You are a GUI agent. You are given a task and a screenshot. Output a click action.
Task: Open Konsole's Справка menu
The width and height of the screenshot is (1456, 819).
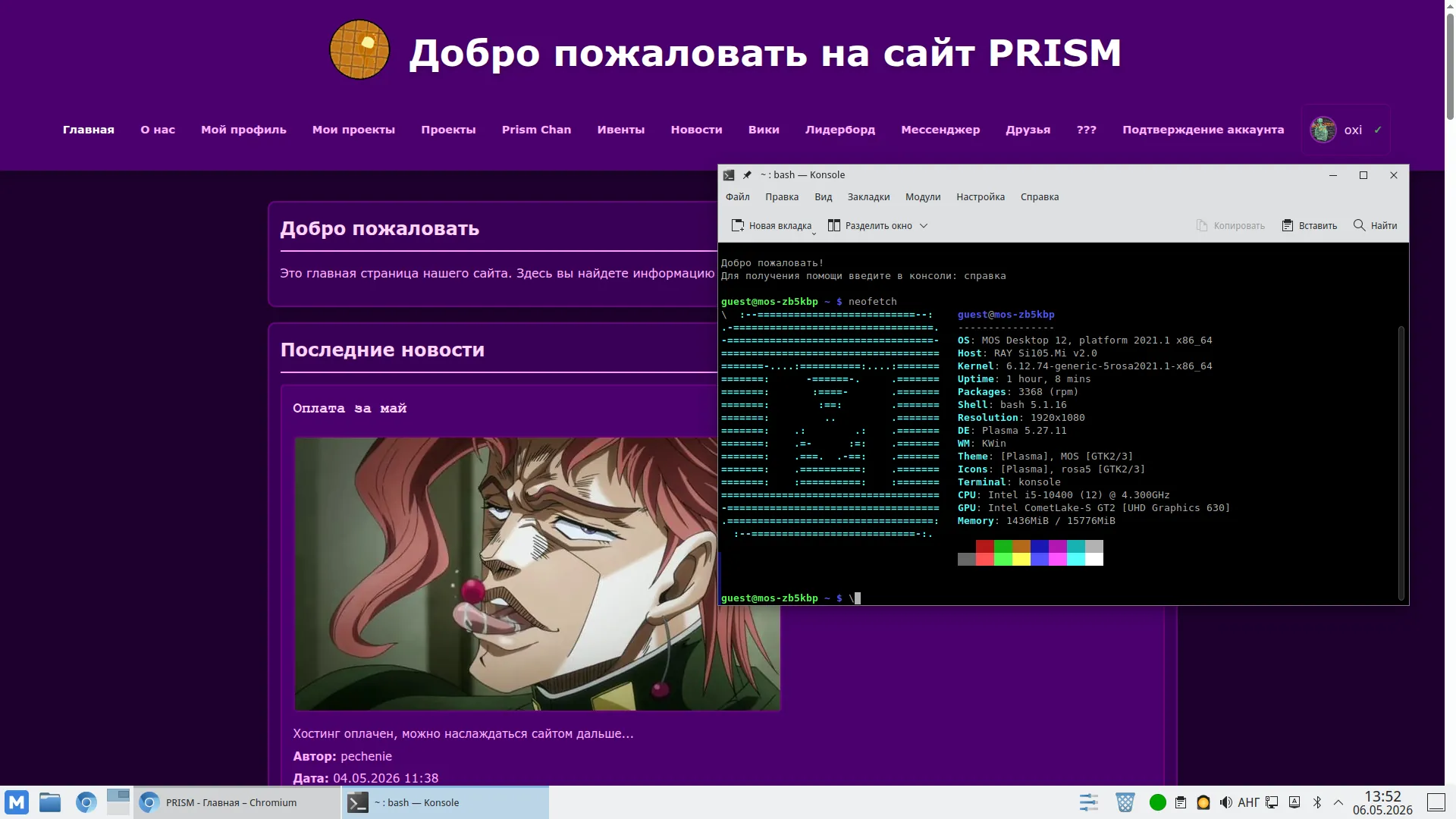pyautogui.click(x=1040, y=197)
